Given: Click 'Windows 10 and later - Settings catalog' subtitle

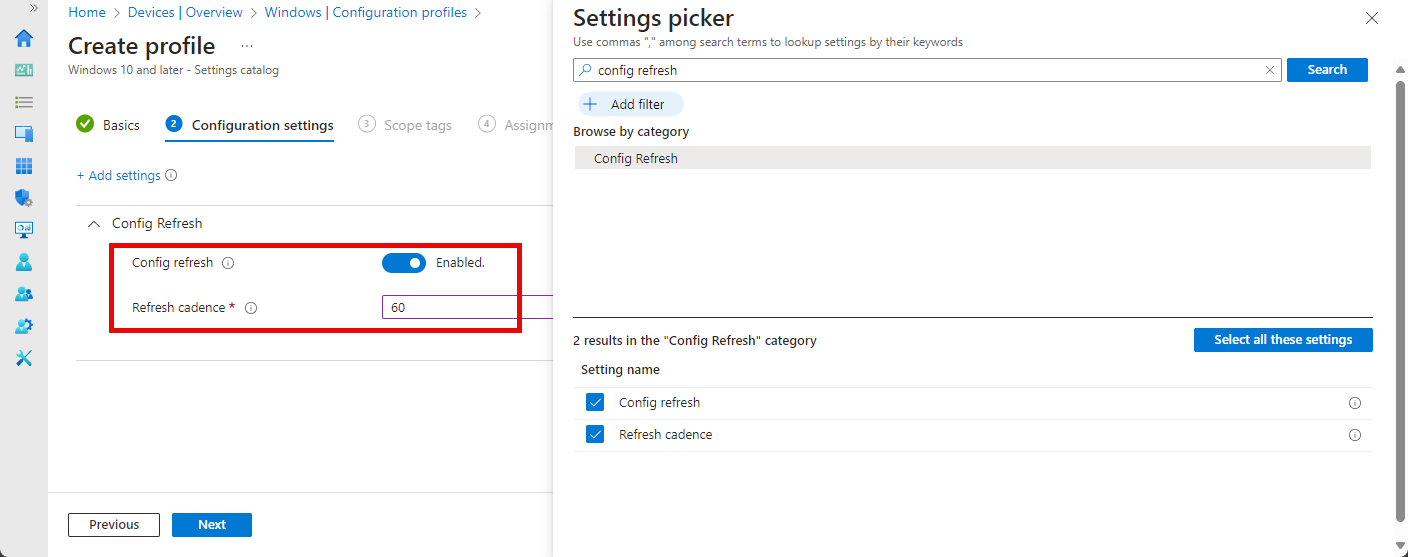Looking at the screenshot, I should coord(173,70).
